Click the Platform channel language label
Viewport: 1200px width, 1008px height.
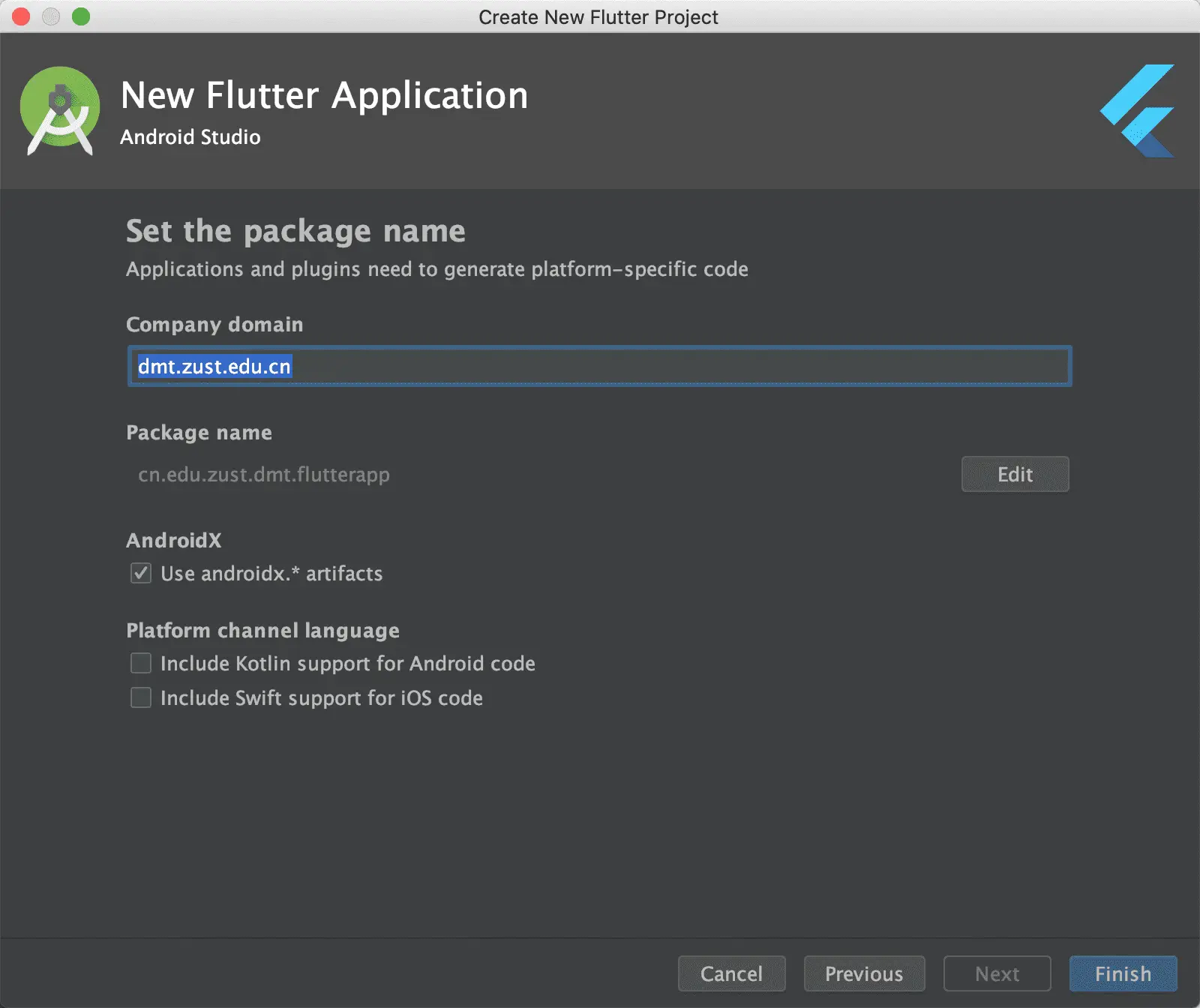pyautogui.click(x=262, y=631)
